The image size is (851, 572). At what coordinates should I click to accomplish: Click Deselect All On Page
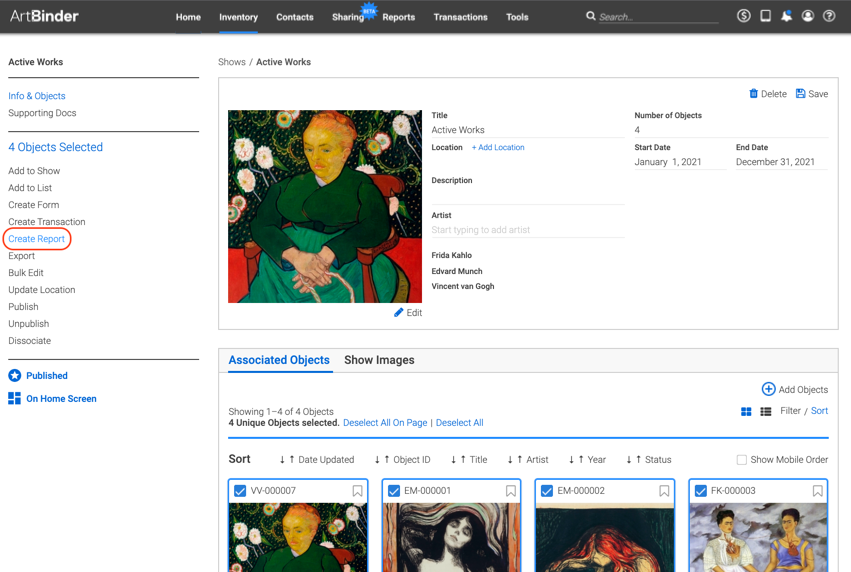point(385,422)
